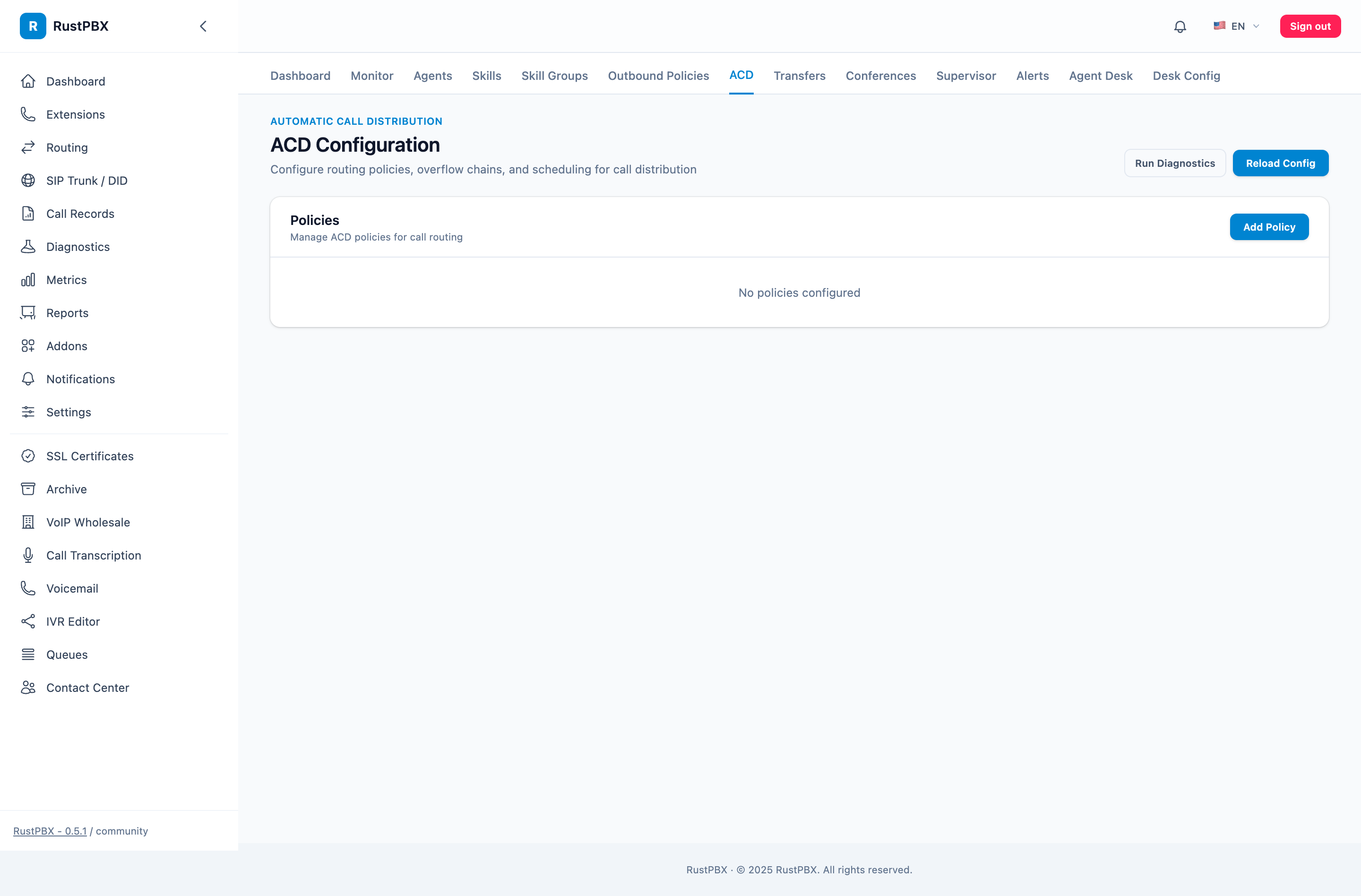Click the sidebar Notifications bell icon
This screenshot has height=896, width=1361.
[x=28, y=379]
